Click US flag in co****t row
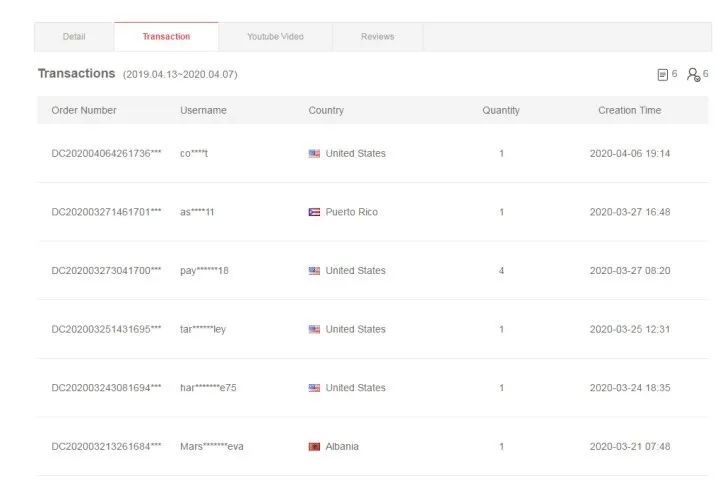720x483 pixels. 314,154
